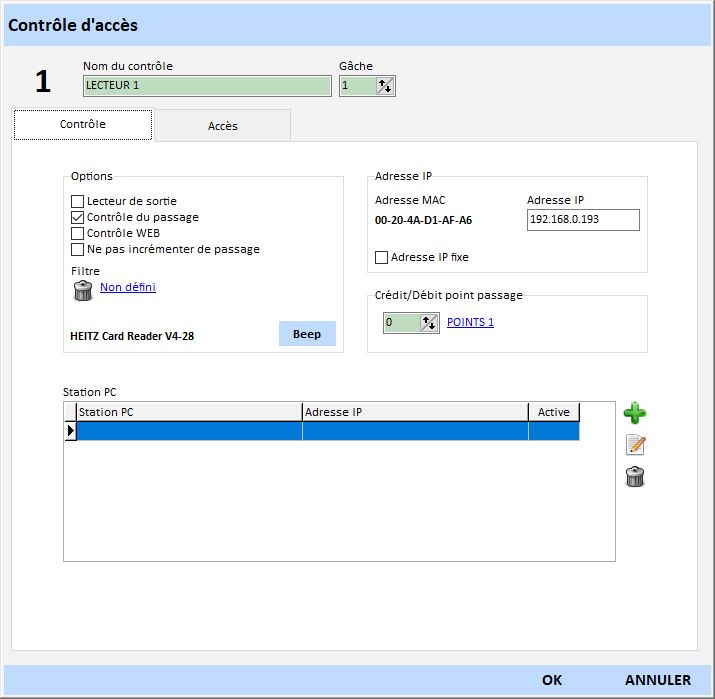The width and height of the screenshot is (715, 699).
Task: Confirm with the OK button
Action: pyautogui.click(x=552, y=680)
